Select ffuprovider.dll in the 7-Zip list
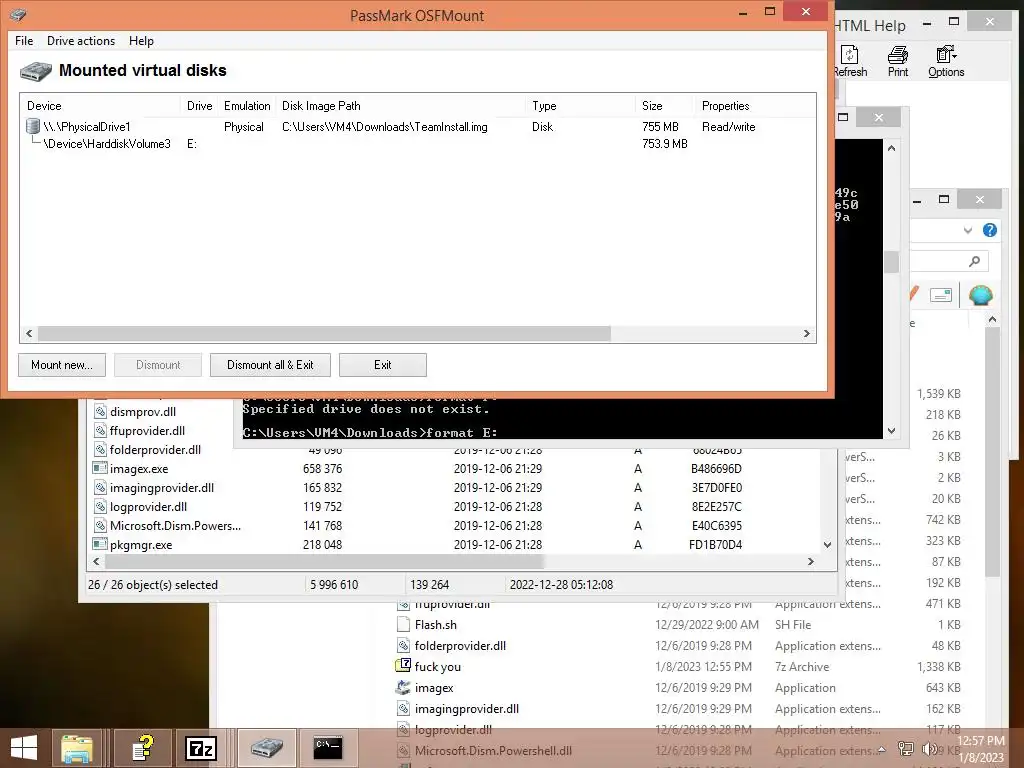The image size is (1024, 768). pos(147,431)
